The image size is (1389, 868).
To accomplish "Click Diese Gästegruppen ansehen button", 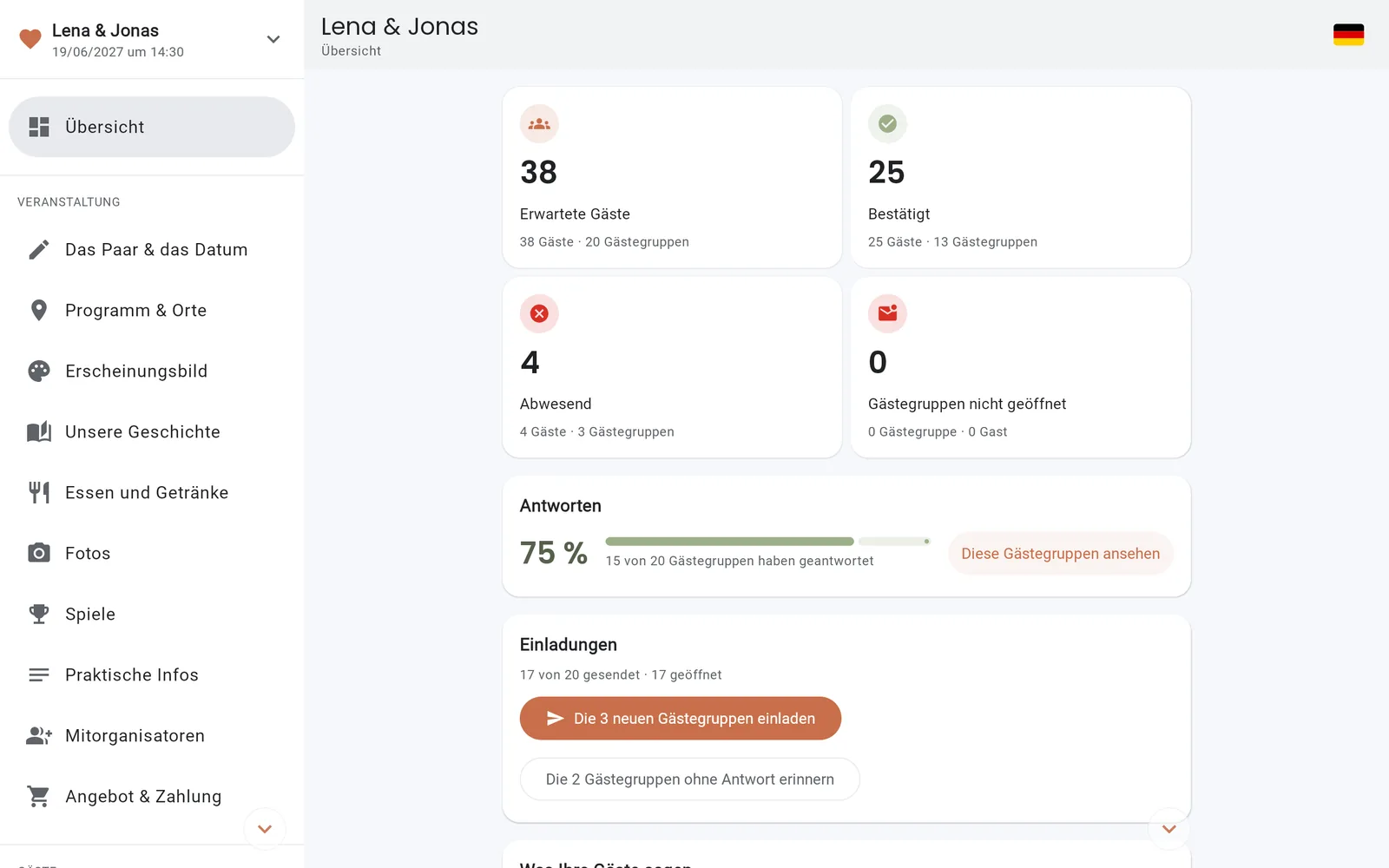I will coord(1060,554).
